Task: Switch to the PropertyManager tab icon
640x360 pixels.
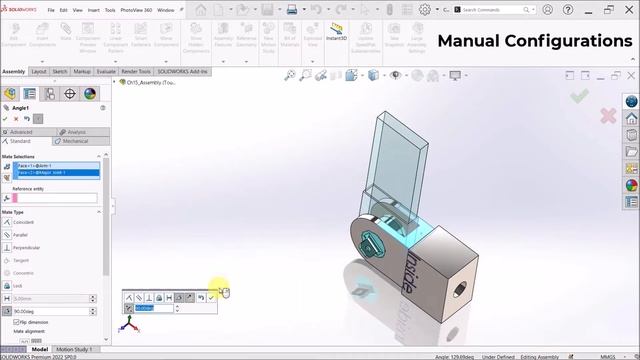Action: 30,93
